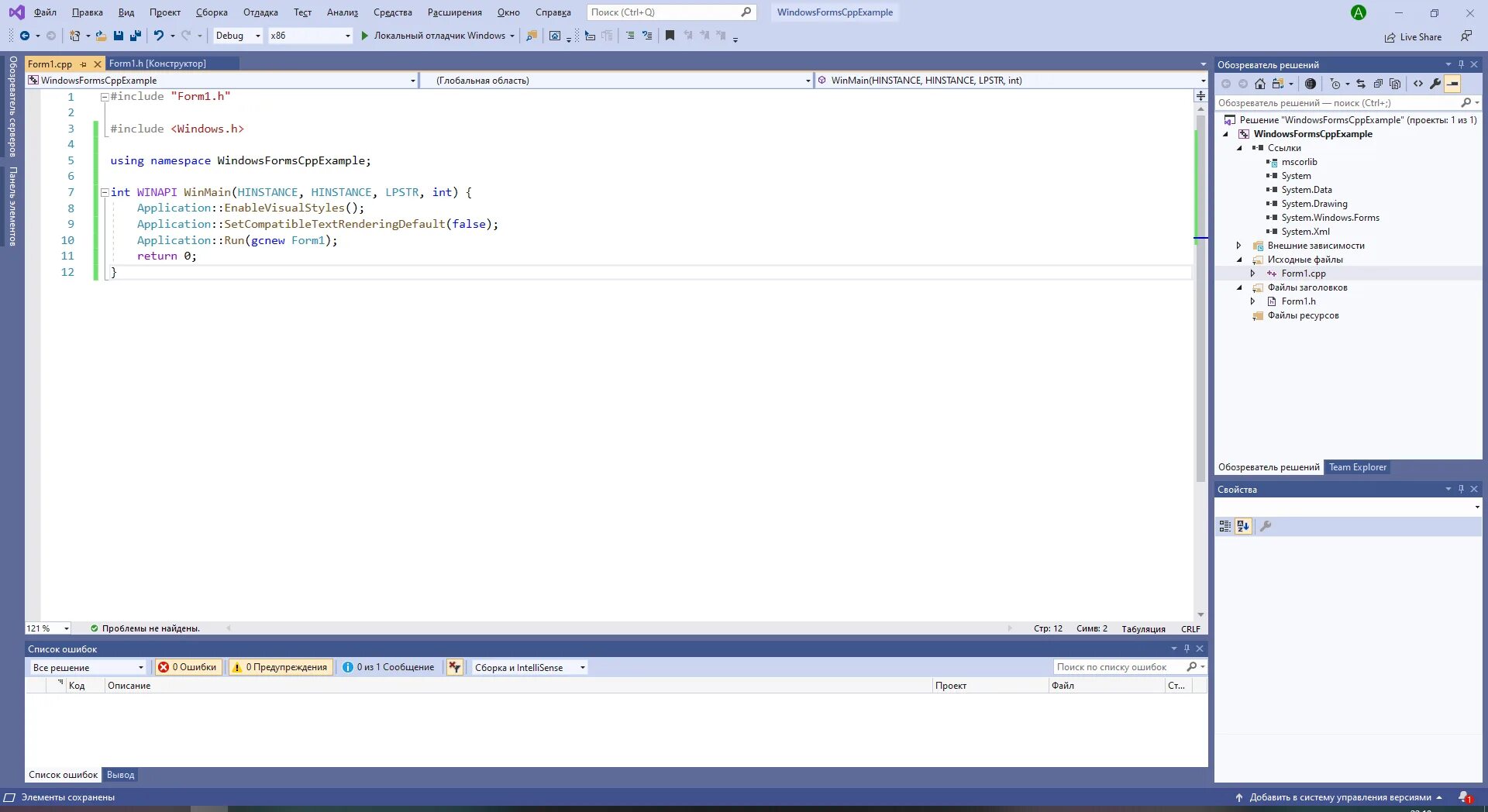Toggle the preview selected items button in Solution Explorer
This screenshot has width=1488, height=812.
(x=1453, y=84)
